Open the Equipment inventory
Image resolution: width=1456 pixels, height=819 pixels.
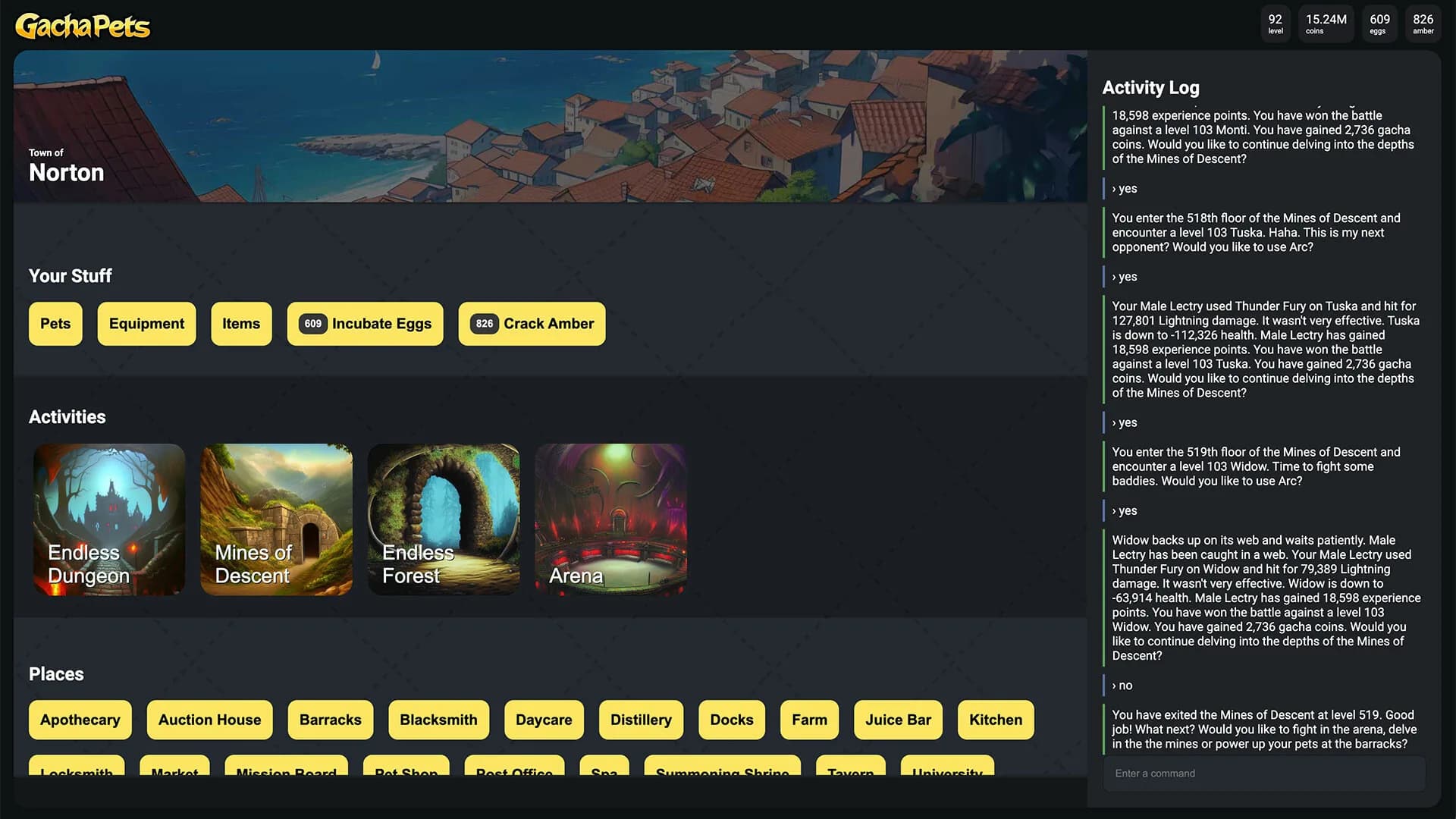point(146,324)
